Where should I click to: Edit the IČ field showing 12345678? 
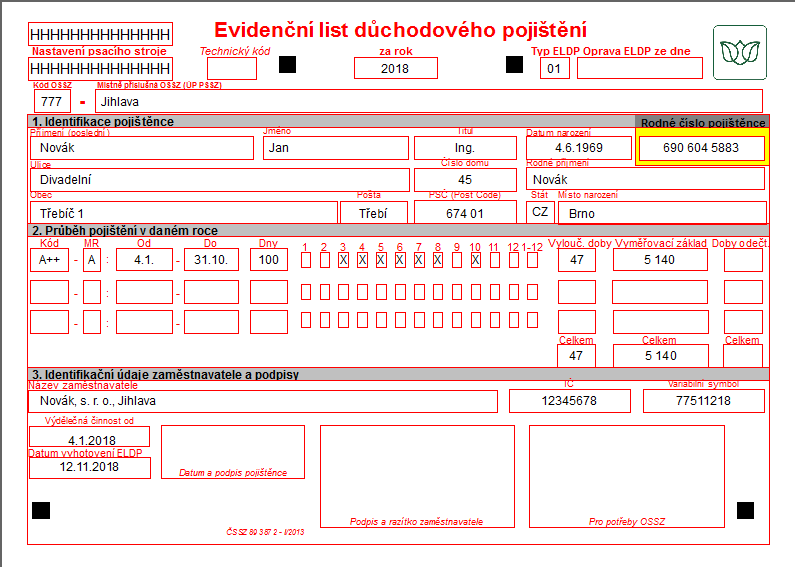[x=570, y=401]
